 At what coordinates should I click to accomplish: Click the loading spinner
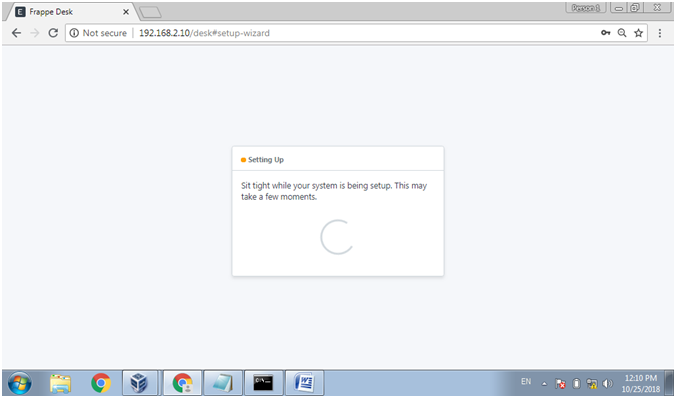(337, 237)
